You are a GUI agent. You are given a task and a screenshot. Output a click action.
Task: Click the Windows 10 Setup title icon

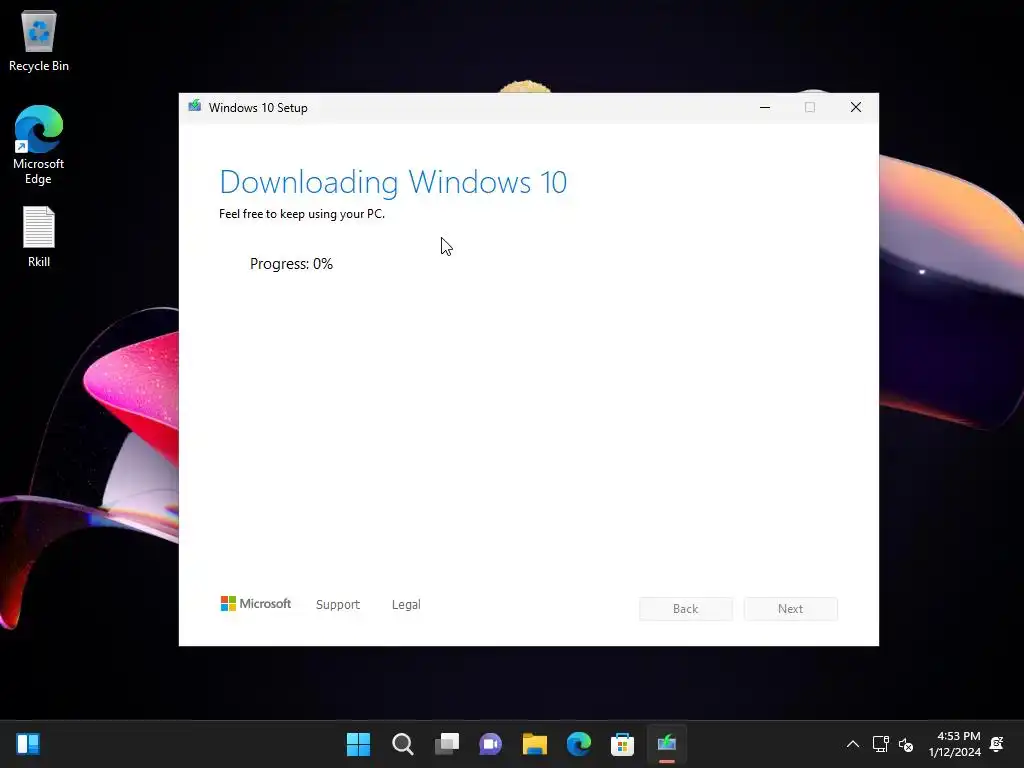(195, 106)
